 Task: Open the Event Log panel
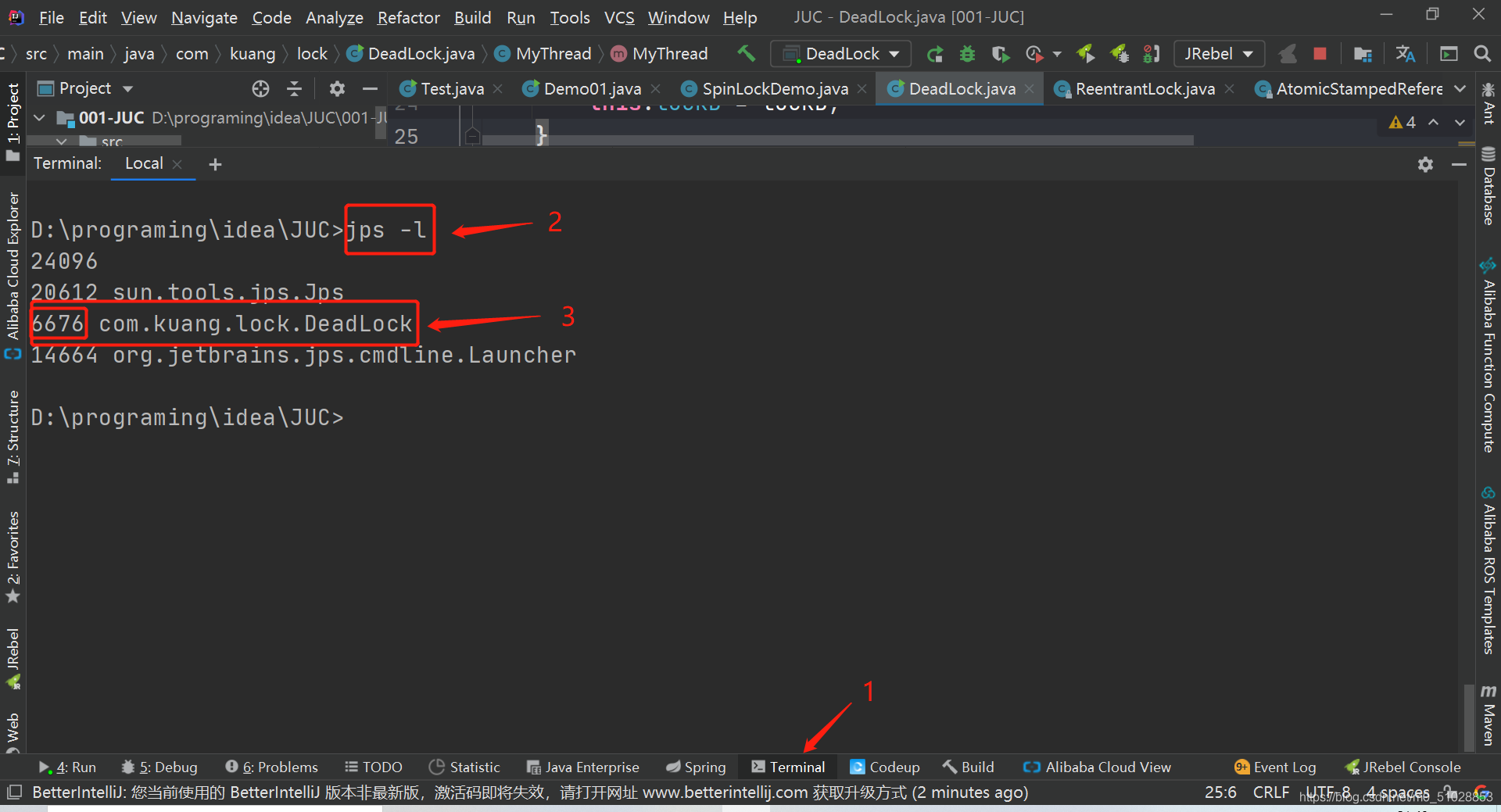[1275, 767]
